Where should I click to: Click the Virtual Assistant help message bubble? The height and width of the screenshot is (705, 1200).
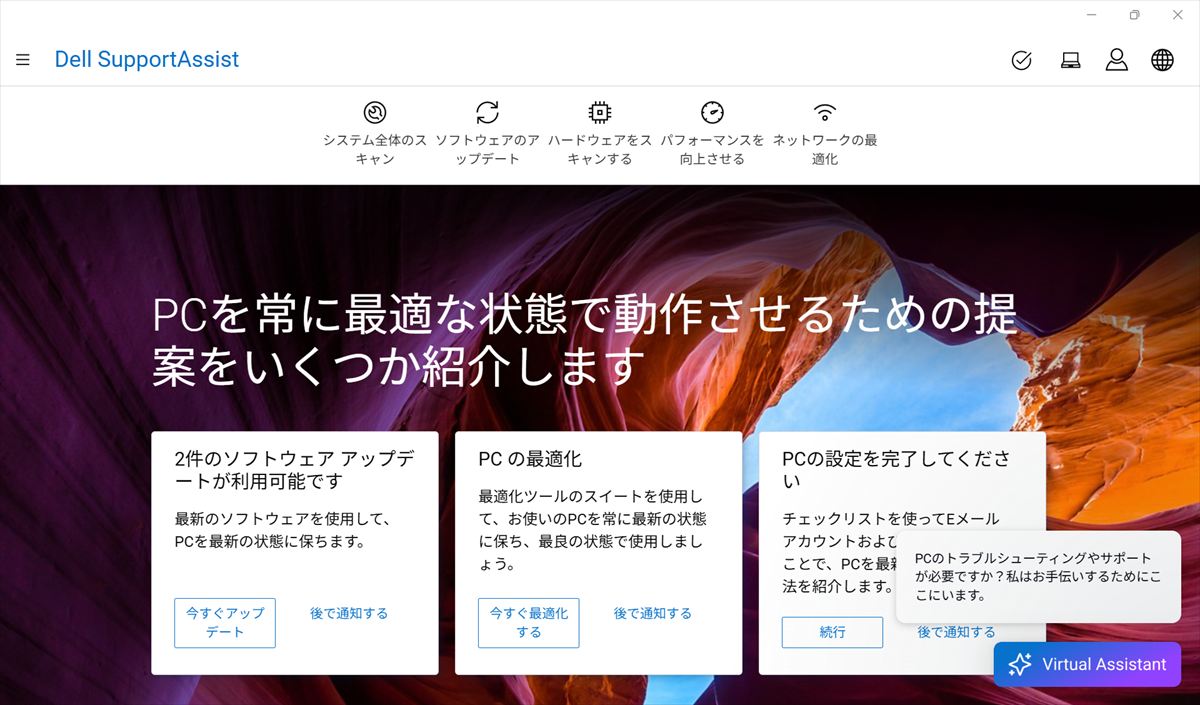tap(1037, 576)
